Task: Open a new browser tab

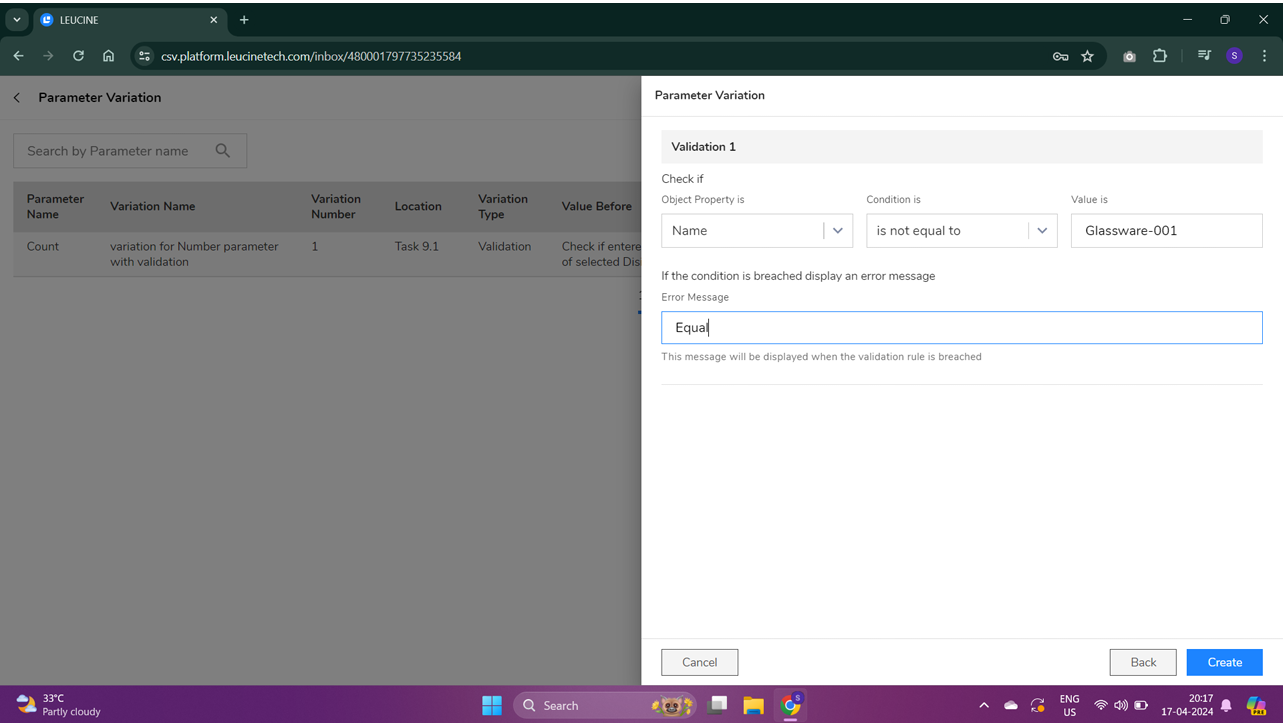Action: (244, 20)
